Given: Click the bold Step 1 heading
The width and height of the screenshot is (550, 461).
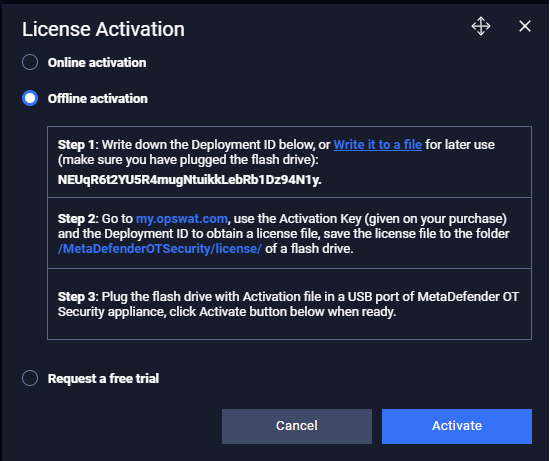Looking at the screenshot, I should pyautogui.click(x=76, y=145).
